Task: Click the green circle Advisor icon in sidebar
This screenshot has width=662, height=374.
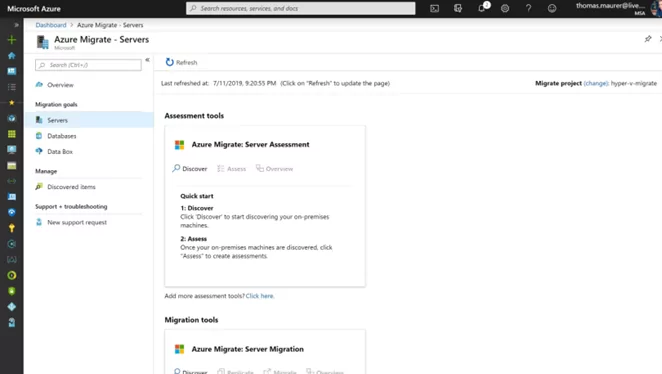Action: 12,275
